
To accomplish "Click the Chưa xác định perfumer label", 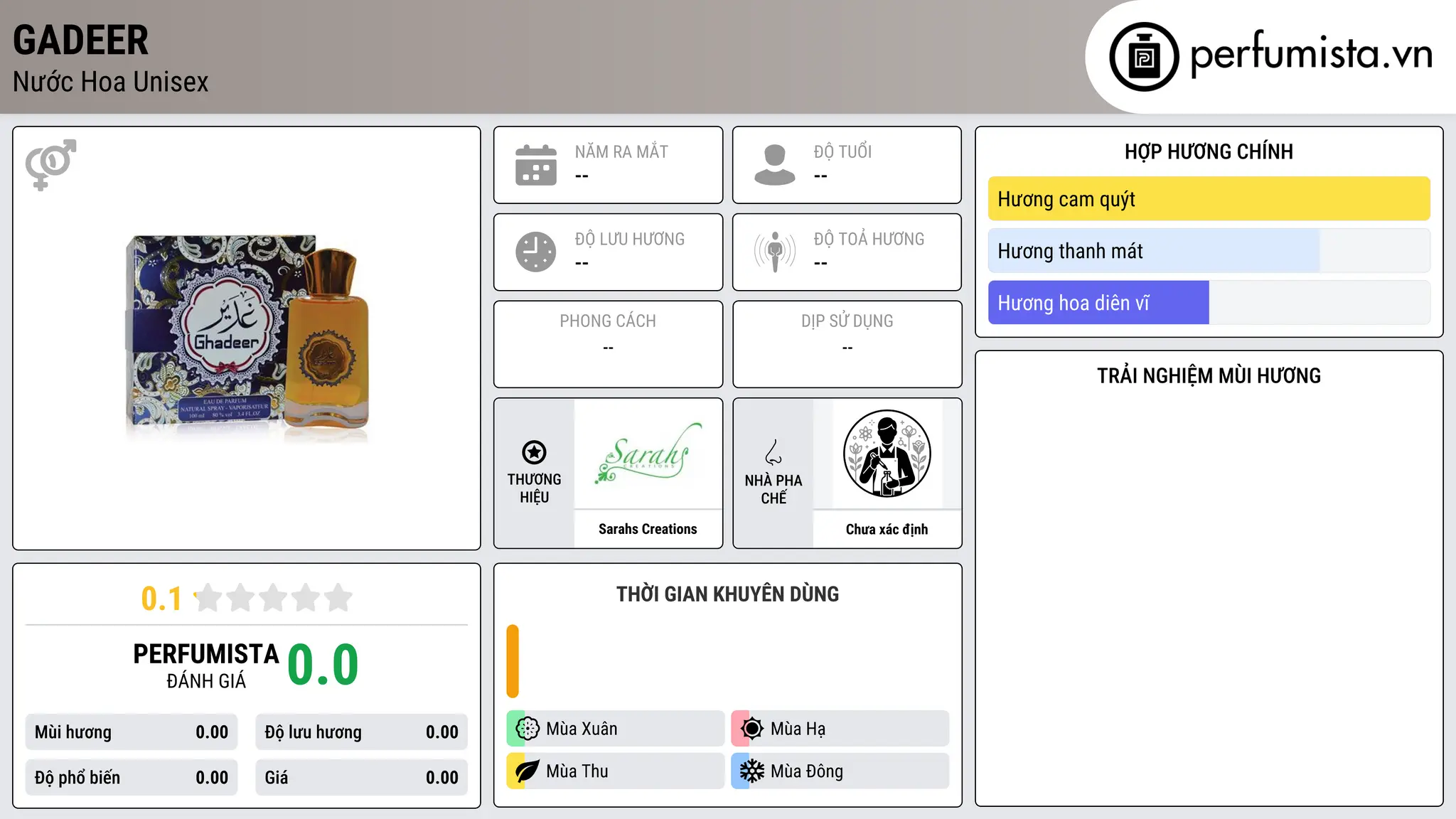I will click(887, 529).
